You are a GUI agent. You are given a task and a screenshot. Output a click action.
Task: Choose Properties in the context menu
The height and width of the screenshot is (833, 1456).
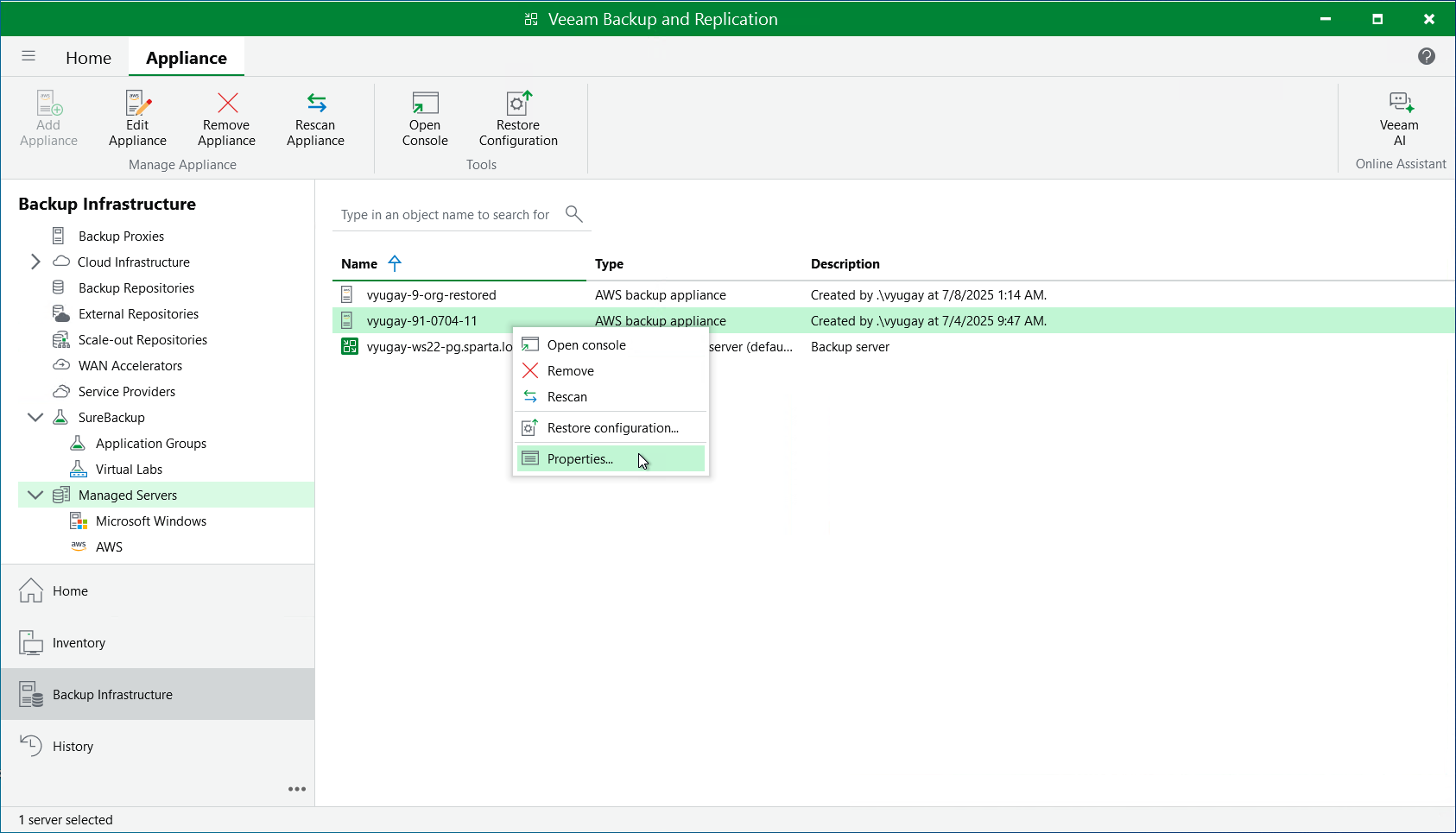pyautogui.click(x=579, y=459)
